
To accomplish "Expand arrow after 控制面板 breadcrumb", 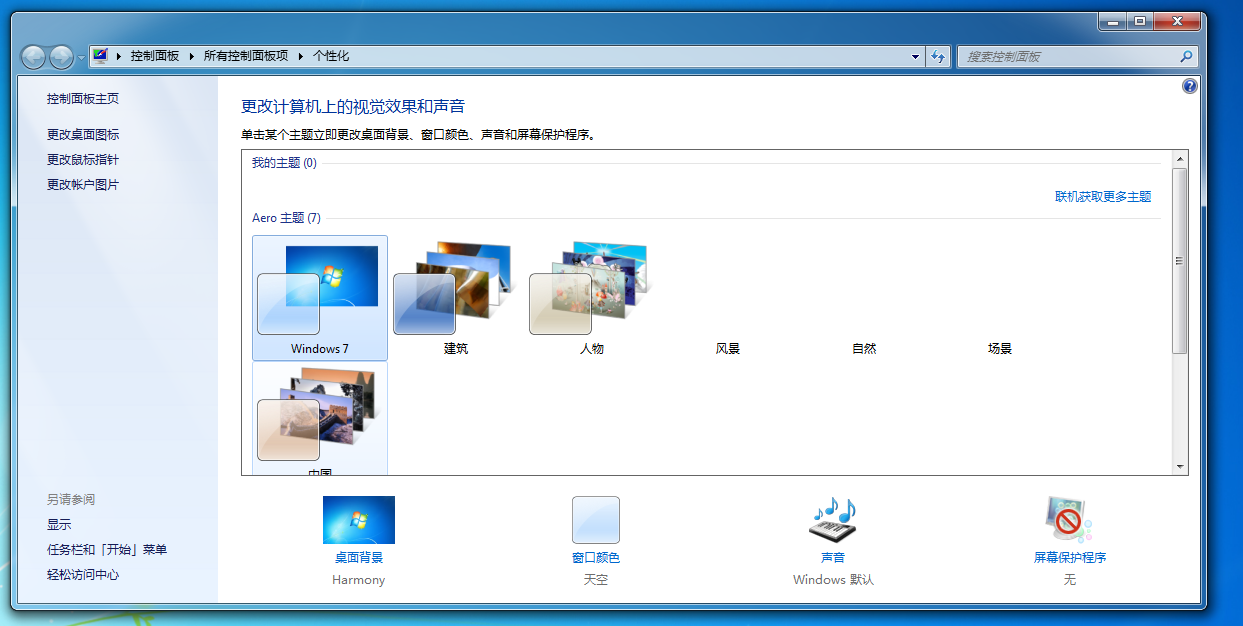I will pos(192,57).
